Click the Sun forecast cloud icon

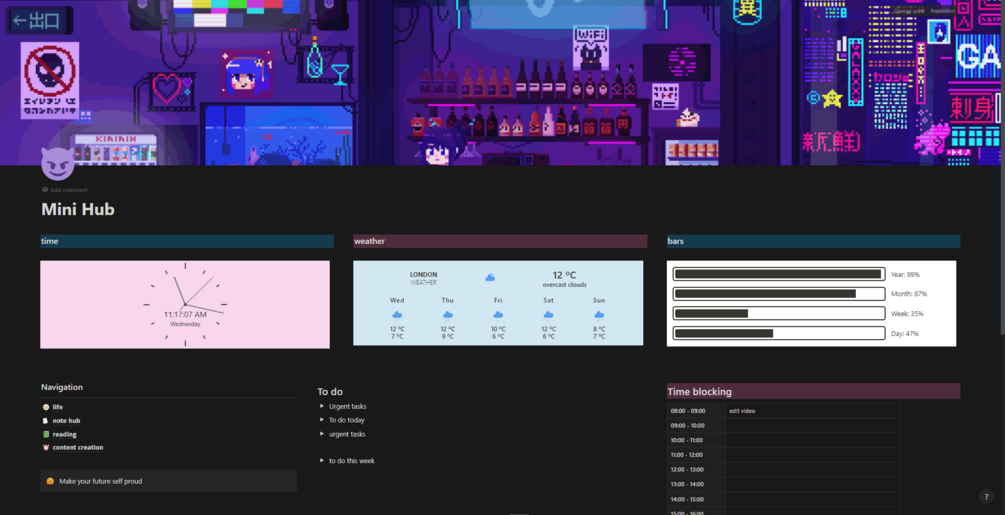coord(599,315)
